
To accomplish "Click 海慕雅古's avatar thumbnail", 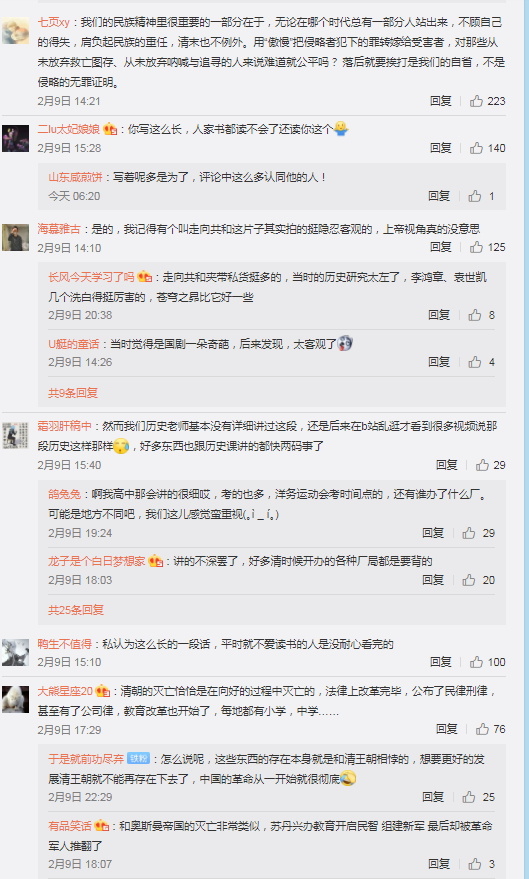I will [x=15, y=238].
